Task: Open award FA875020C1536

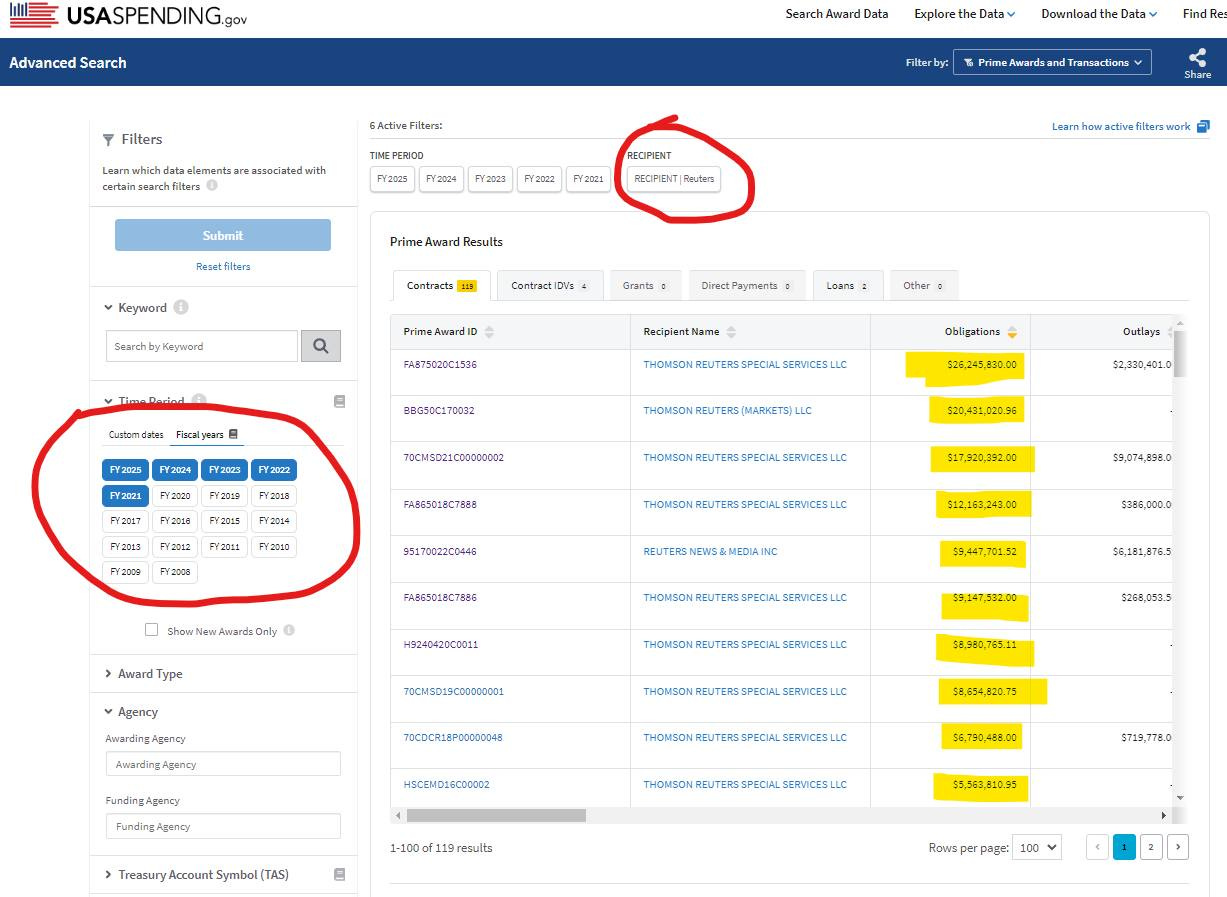Action: click(x=440, y=365)
